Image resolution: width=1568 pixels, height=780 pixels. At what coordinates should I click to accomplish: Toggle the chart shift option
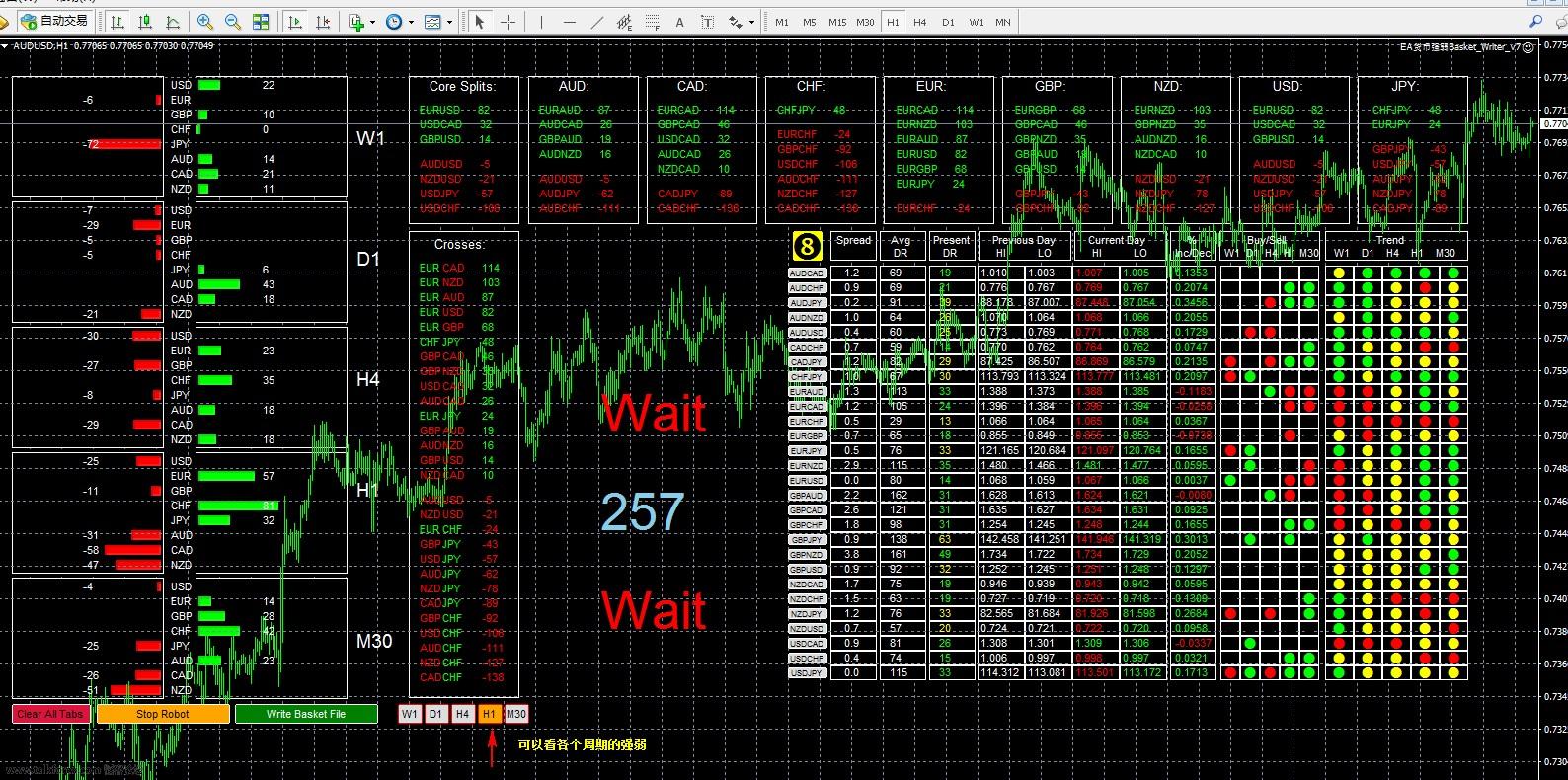click(323, 22)
